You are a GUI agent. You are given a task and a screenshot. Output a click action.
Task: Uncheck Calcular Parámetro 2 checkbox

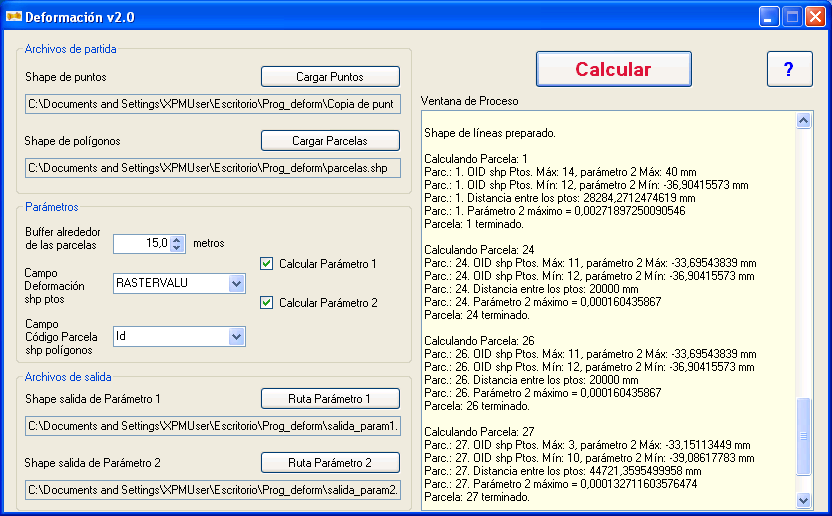coord(267,302)
